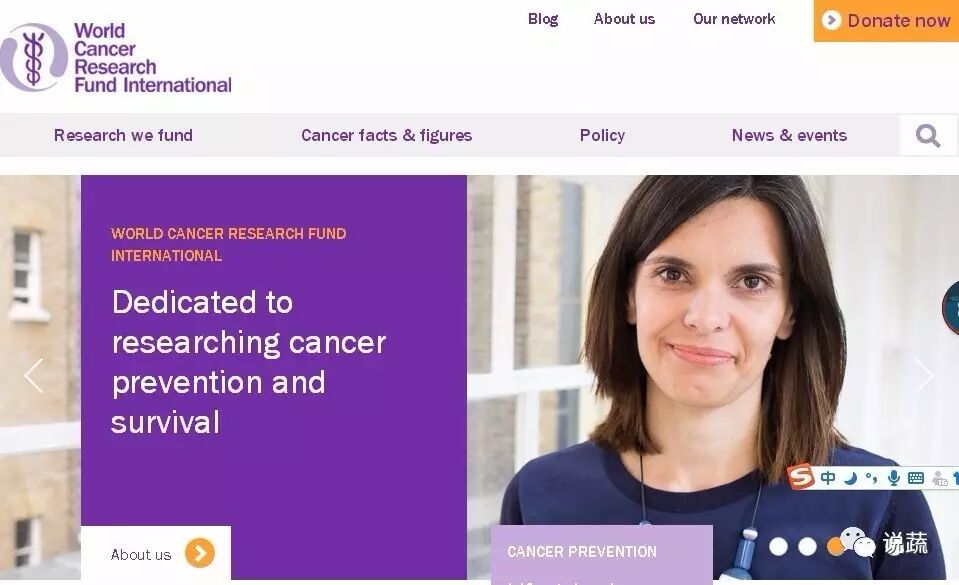Open the Research we fund menu

(124, 135)
